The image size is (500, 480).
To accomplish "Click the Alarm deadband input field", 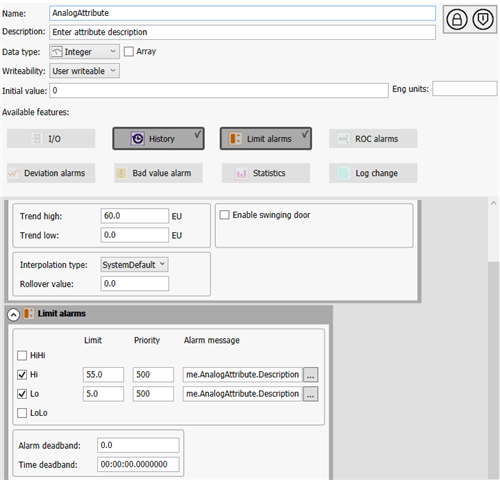I will [138, 445].
